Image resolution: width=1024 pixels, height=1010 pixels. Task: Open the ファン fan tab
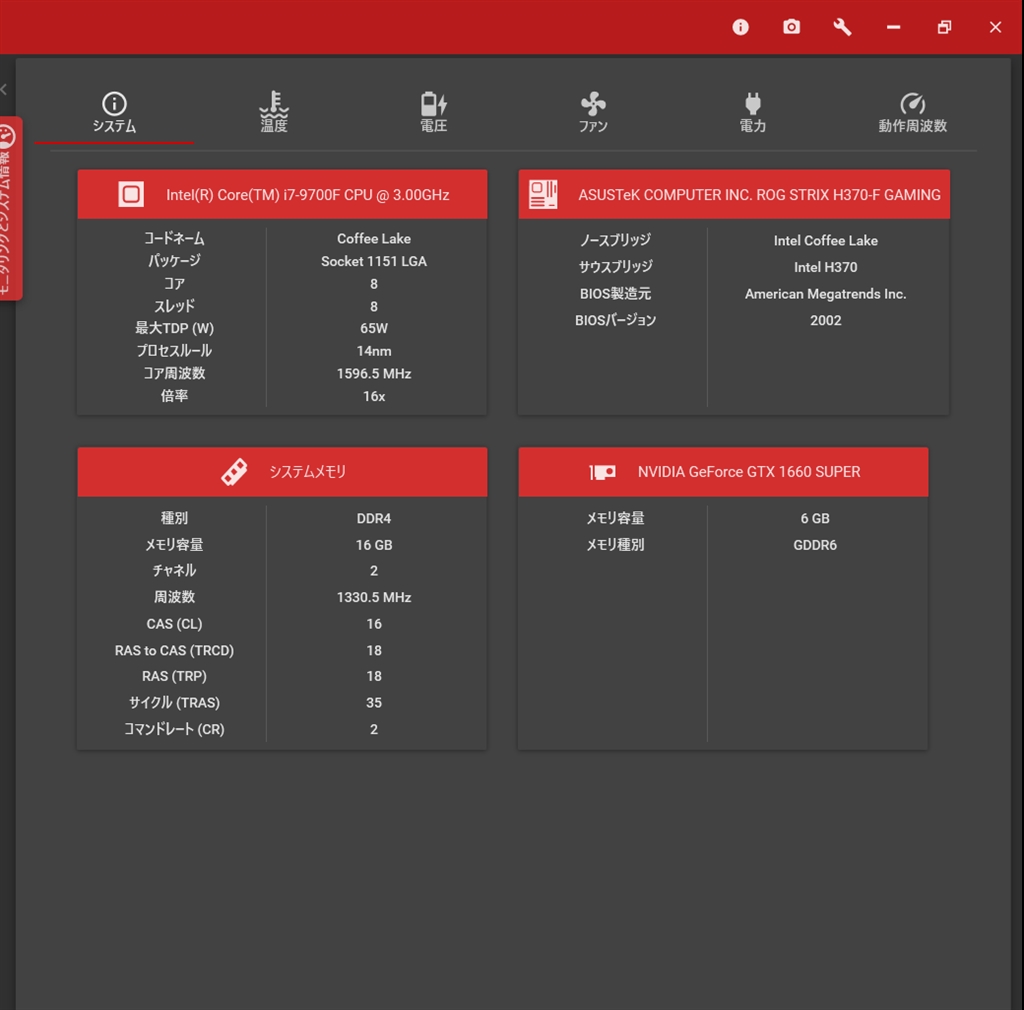coord(593,112)
